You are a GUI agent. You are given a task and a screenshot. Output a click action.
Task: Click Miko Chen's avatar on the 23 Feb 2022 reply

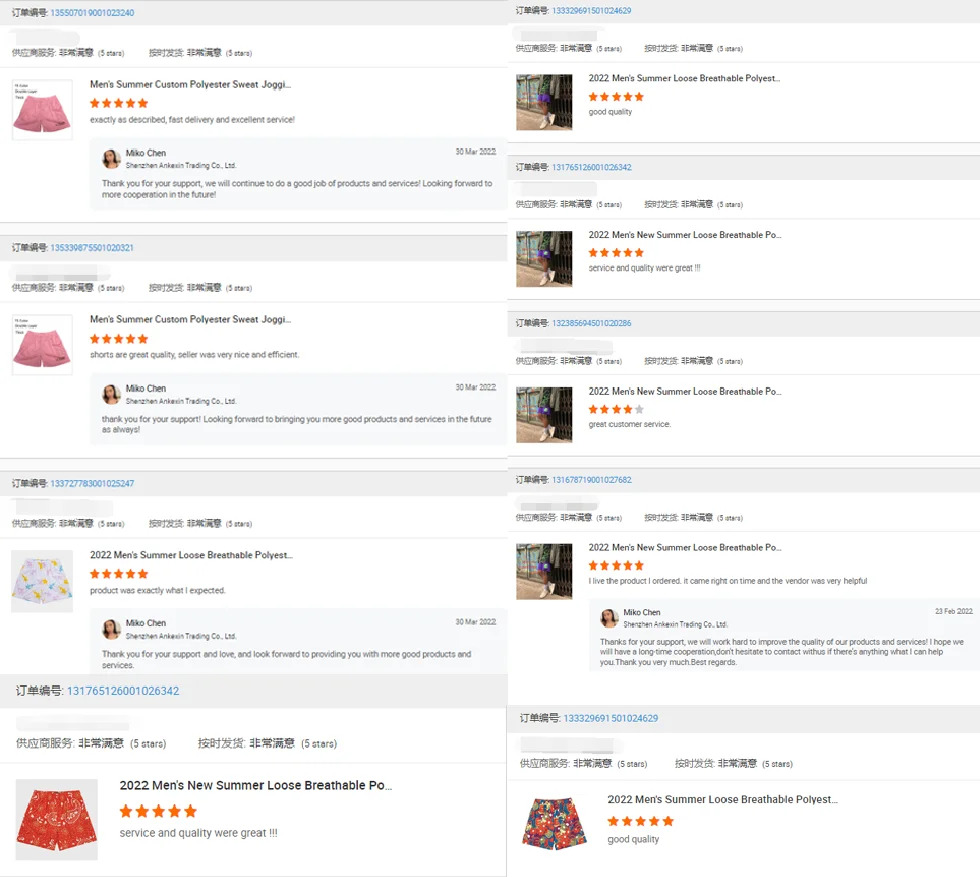(x=609, y=618)
